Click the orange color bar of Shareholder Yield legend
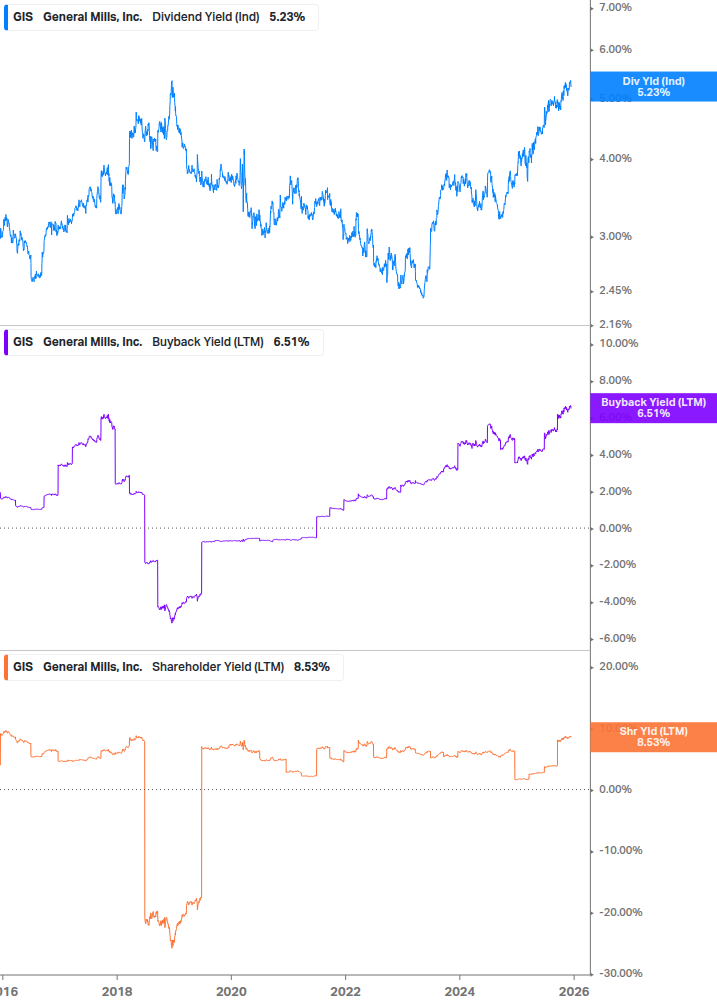The height and width of the screenshot is (1005, 717). (x=6, y=667)
